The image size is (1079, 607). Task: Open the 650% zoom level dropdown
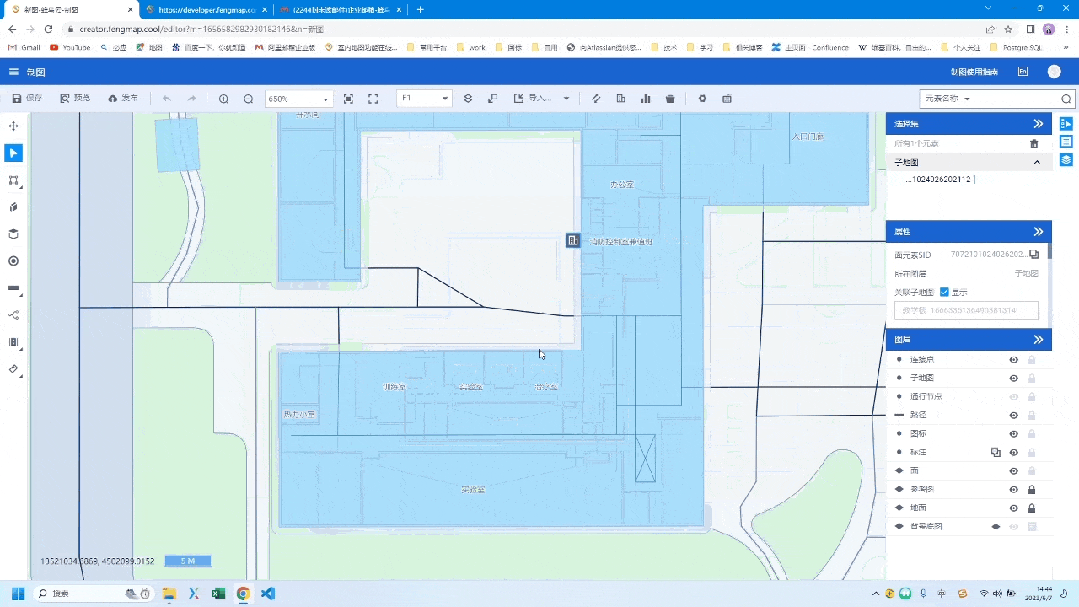tap(298, 98)
